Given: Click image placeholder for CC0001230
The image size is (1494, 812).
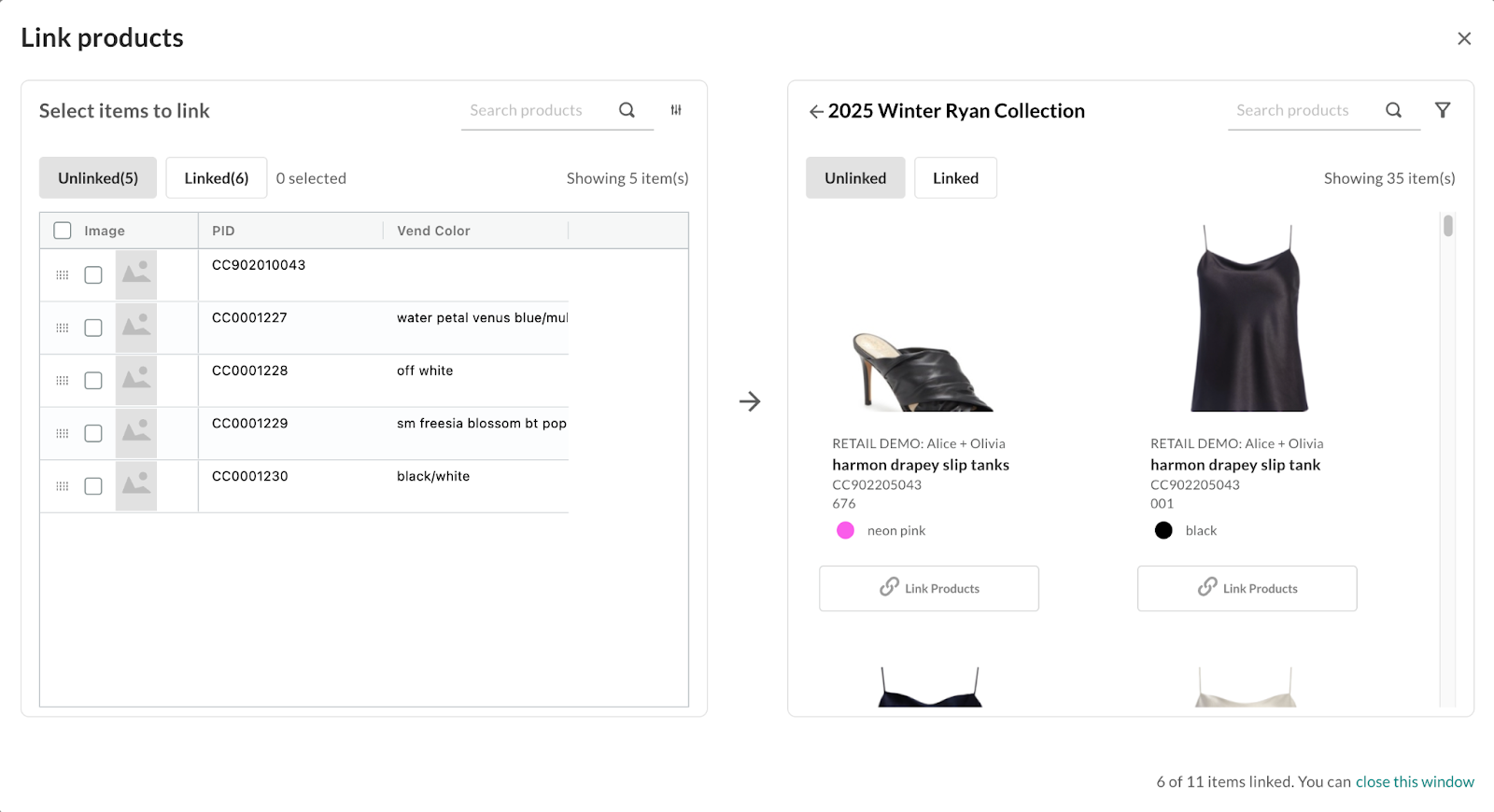Looking at the screenshot, I should 136,486.
